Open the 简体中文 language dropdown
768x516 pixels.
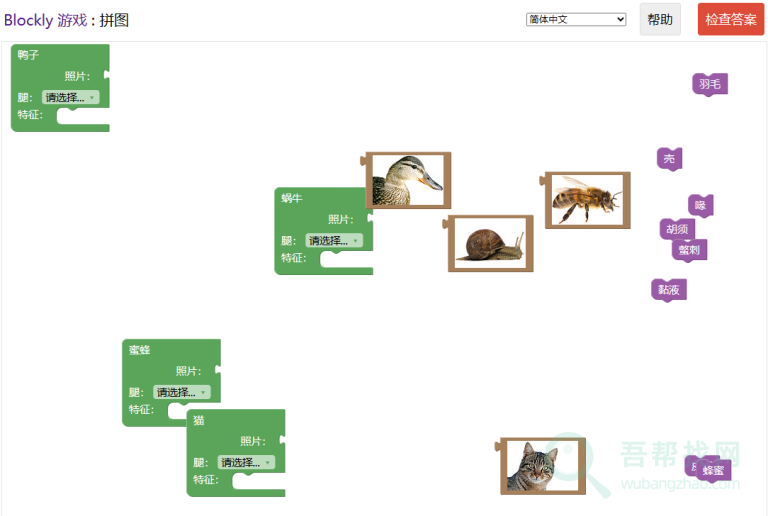pyautogui.click(x=576, y=19)
